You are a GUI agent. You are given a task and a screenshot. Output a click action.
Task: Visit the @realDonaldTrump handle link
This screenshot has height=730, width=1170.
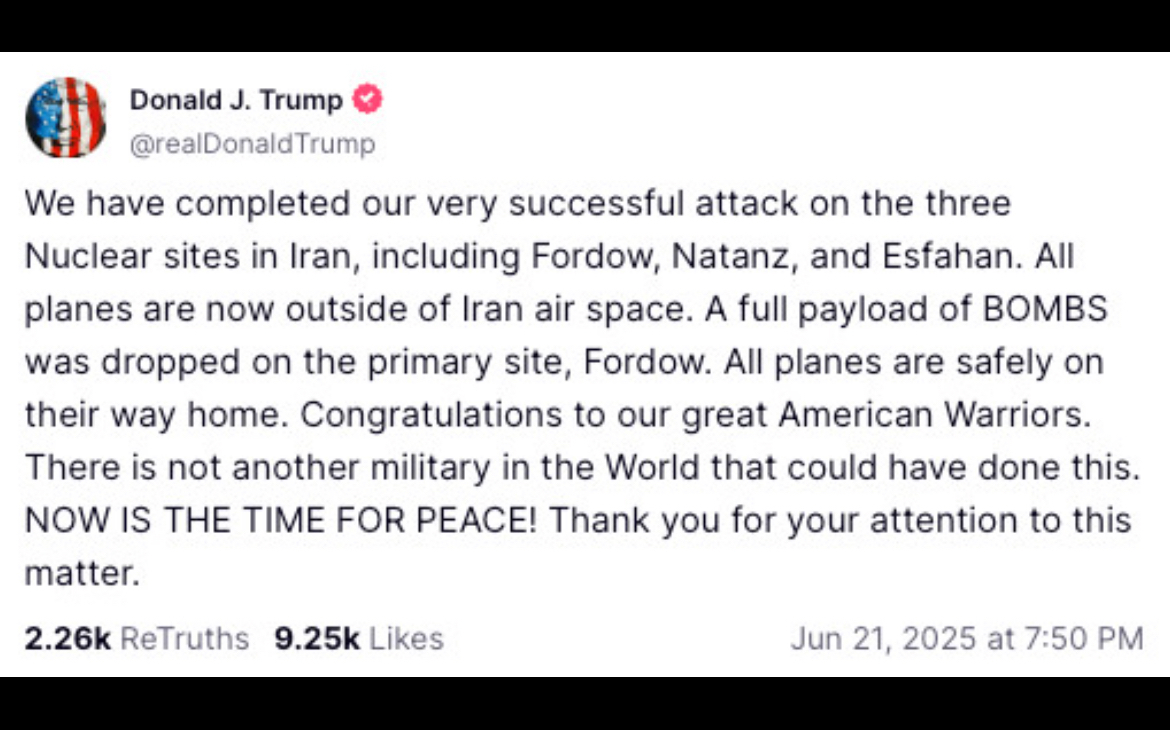pyautogui.click(x=252, y=143)
